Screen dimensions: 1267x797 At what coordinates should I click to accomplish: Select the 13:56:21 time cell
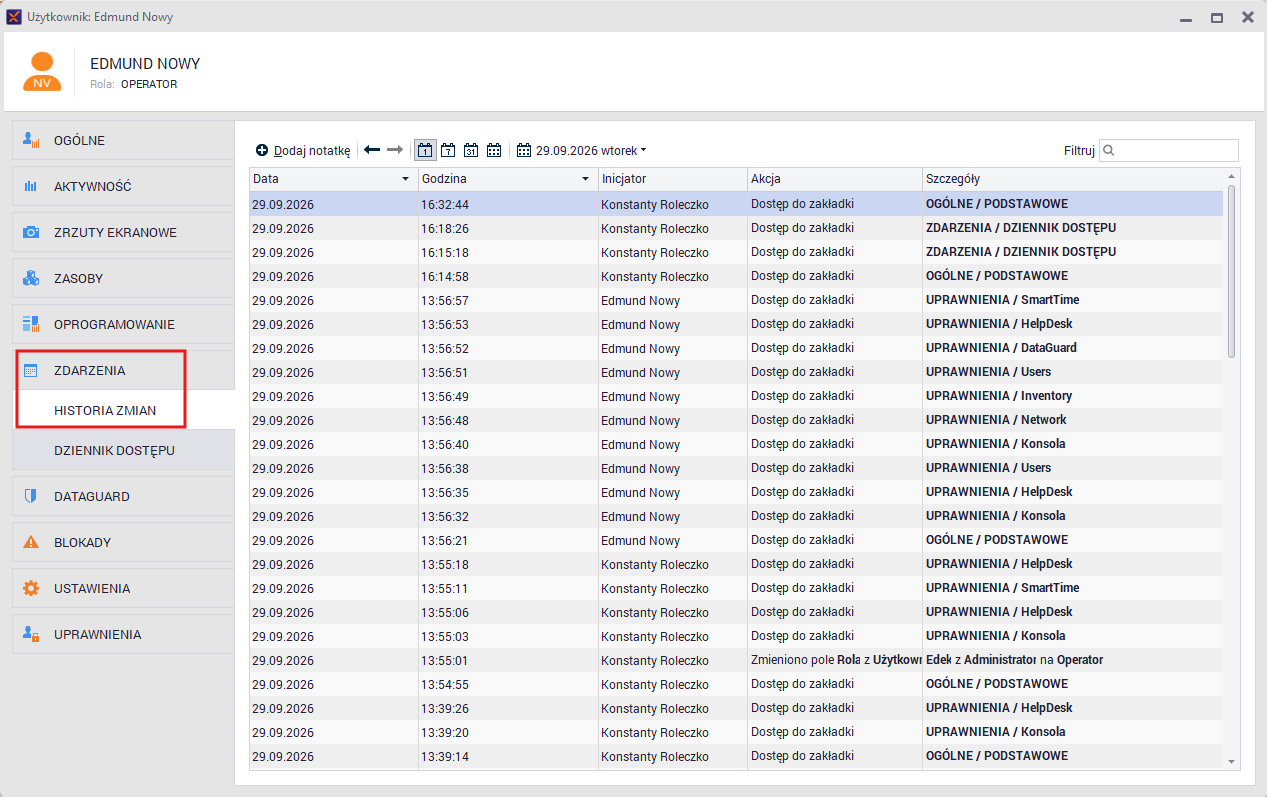pos(507,540)
